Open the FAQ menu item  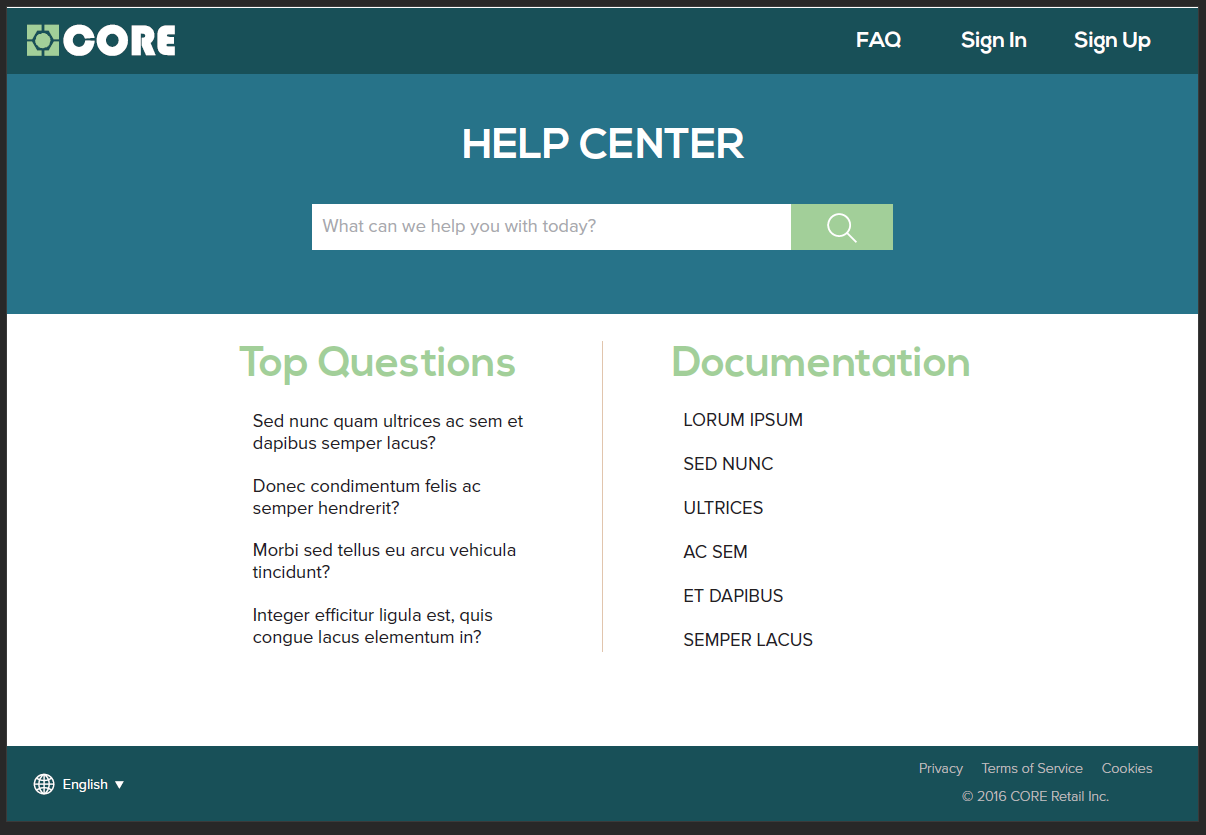coord(878,40)
